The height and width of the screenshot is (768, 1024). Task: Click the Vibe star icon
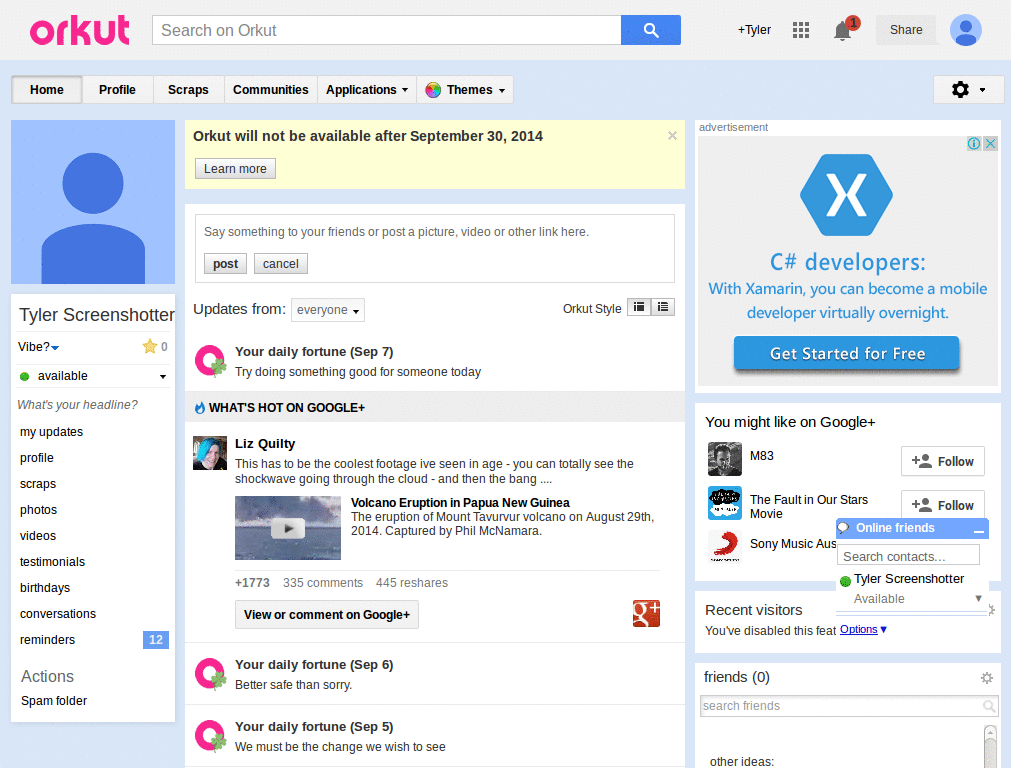[x=150, y=347]
